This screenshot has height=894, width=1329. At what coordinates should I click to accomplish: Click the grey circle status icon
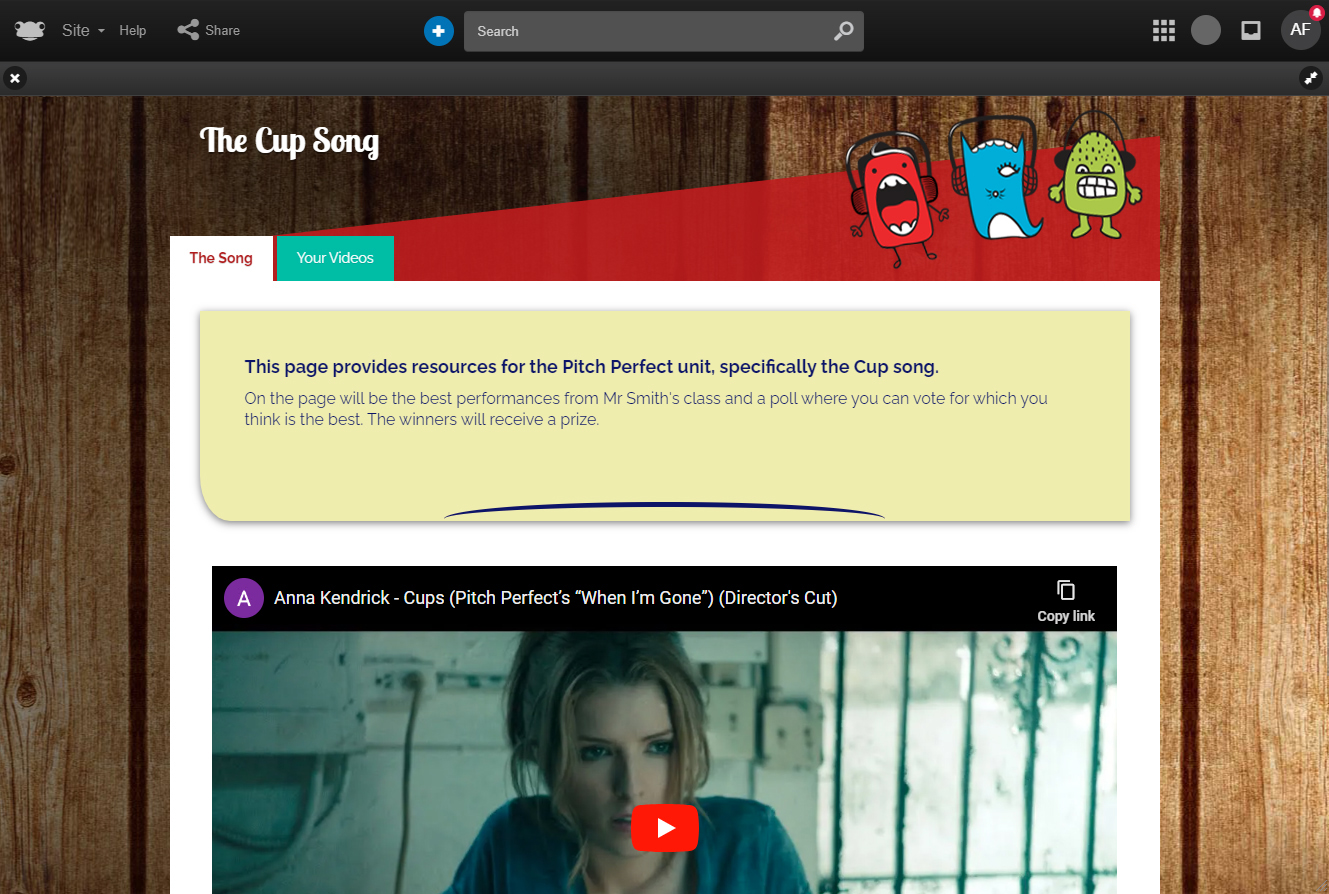(x=1206, y=30)
